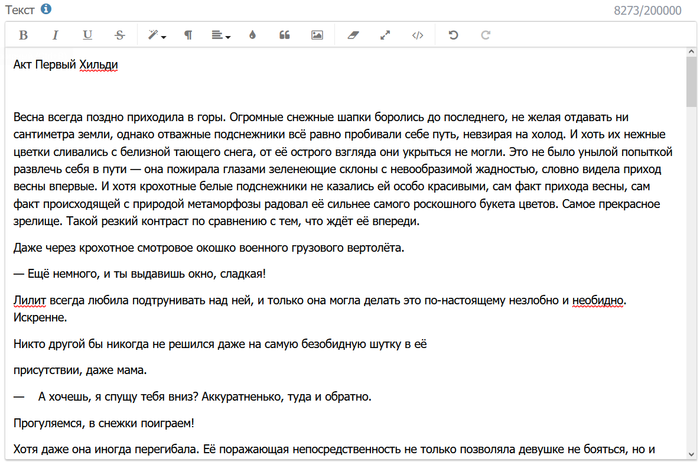
Task: Undo the last change
Action: click(x=453, y=35)
